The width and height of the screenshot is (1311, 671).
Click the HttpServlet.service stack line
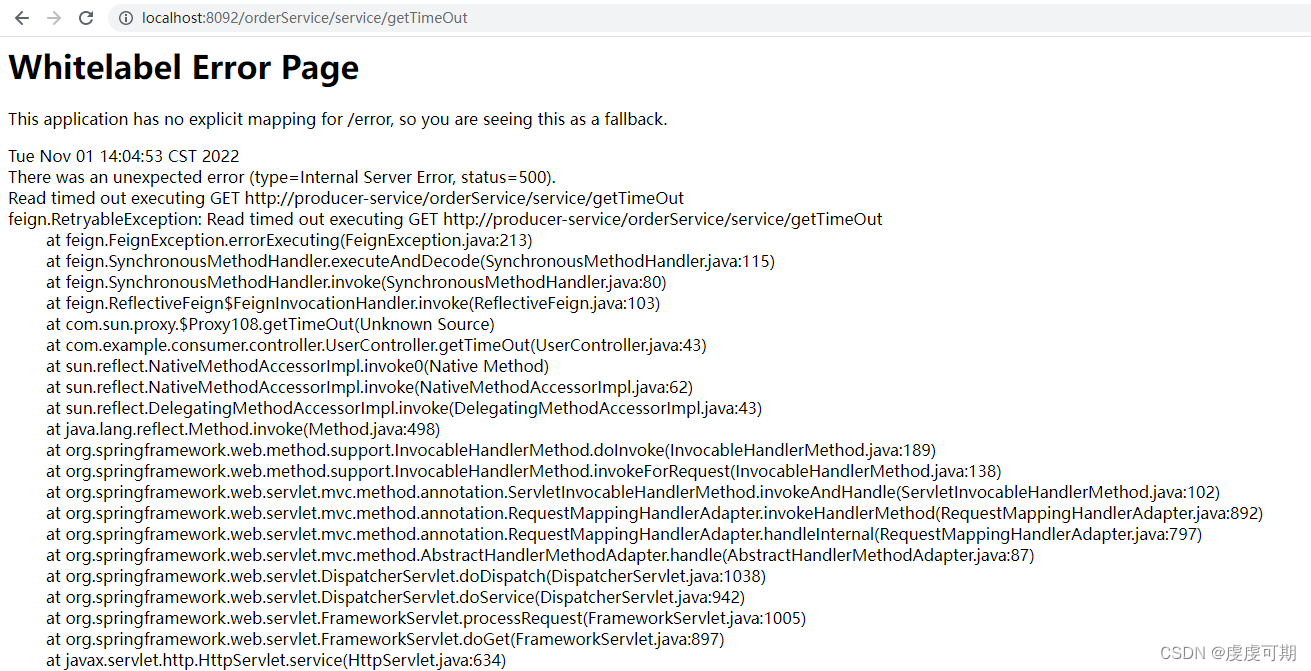tap(276, 660)
